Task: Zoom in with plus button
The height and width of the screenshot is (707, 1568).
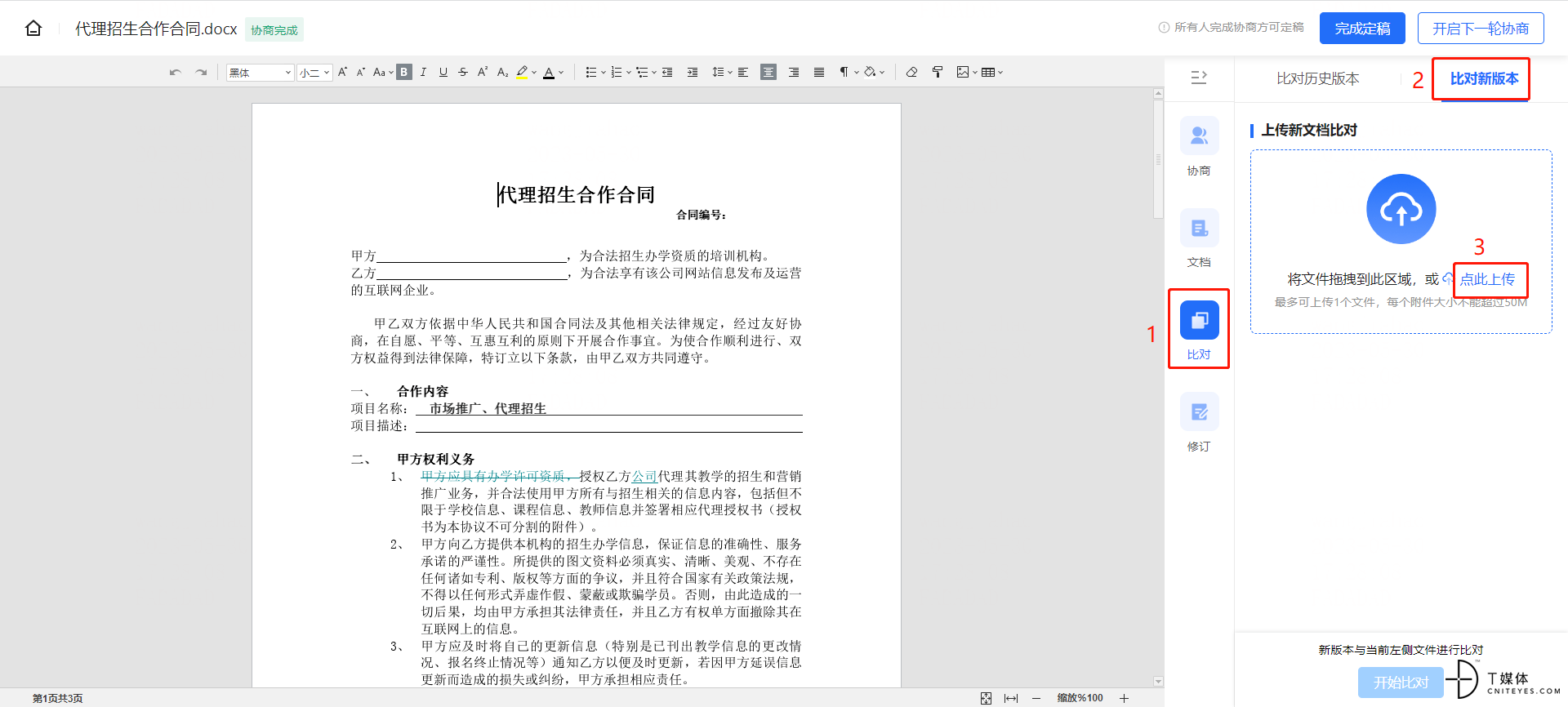Action: (1124, 698)
